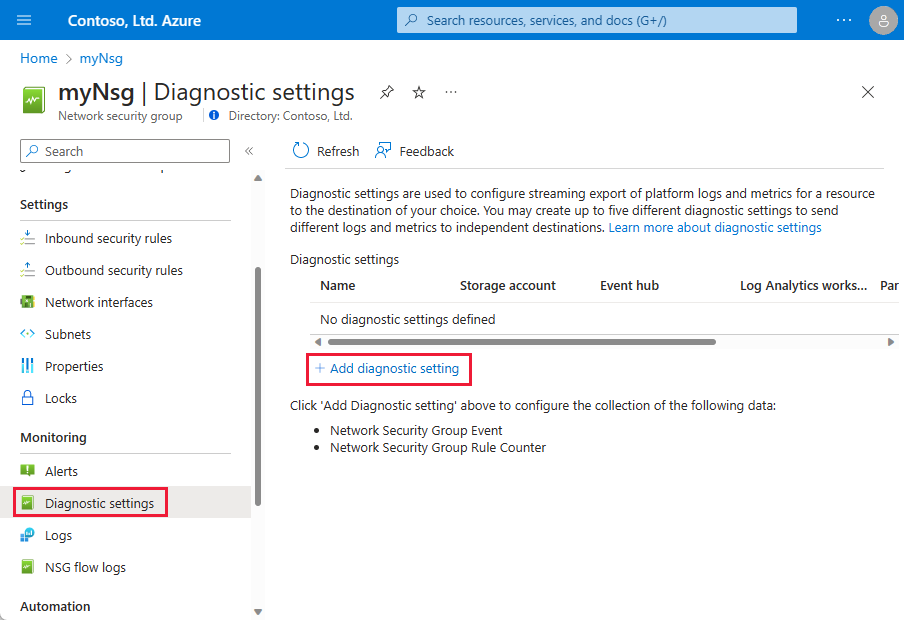Collapse the sidebar with the chevron
This screenshot has height=620, width=904.
coord(249,151)
